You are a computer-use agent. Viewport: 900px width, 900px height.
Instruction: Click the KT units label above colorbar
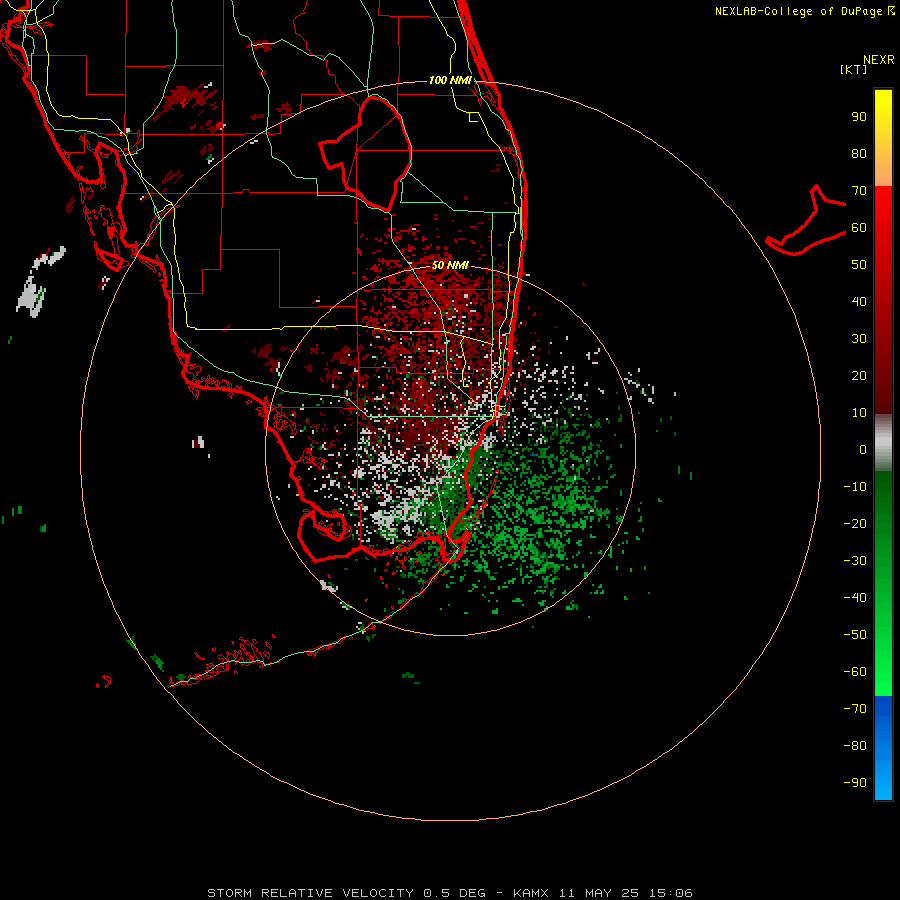[854, 69]
